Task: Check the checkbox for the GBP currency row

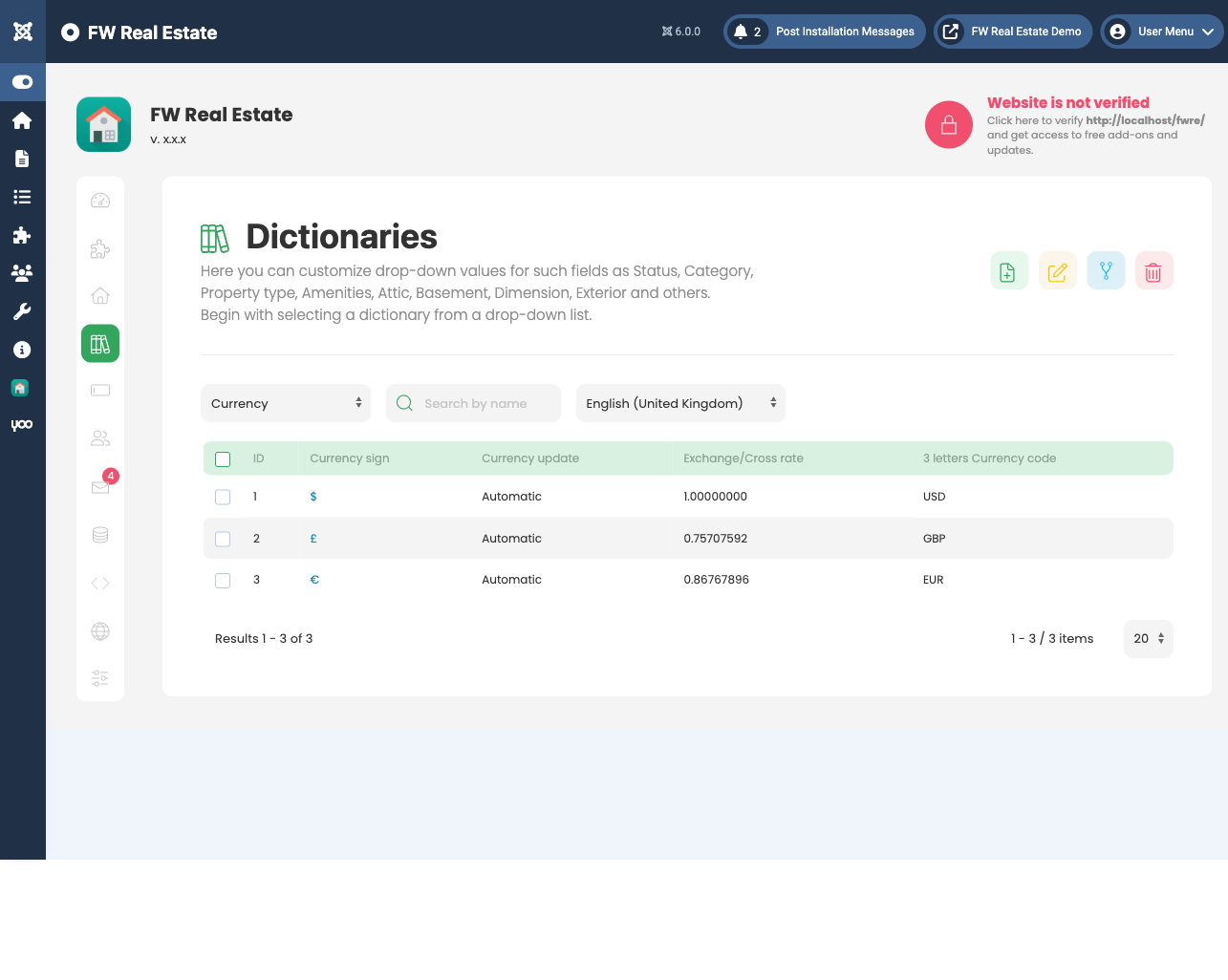Action: tap(223, 539)
